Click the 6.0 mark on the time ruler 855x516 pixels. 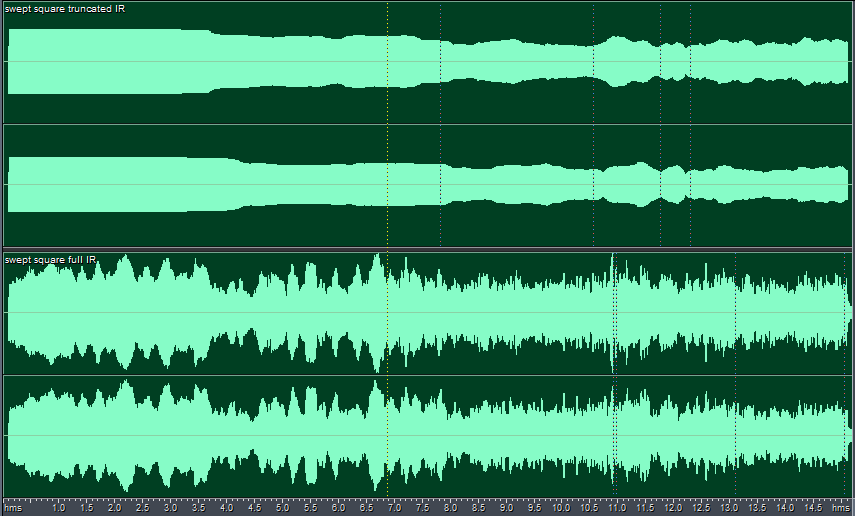point(338,508)
